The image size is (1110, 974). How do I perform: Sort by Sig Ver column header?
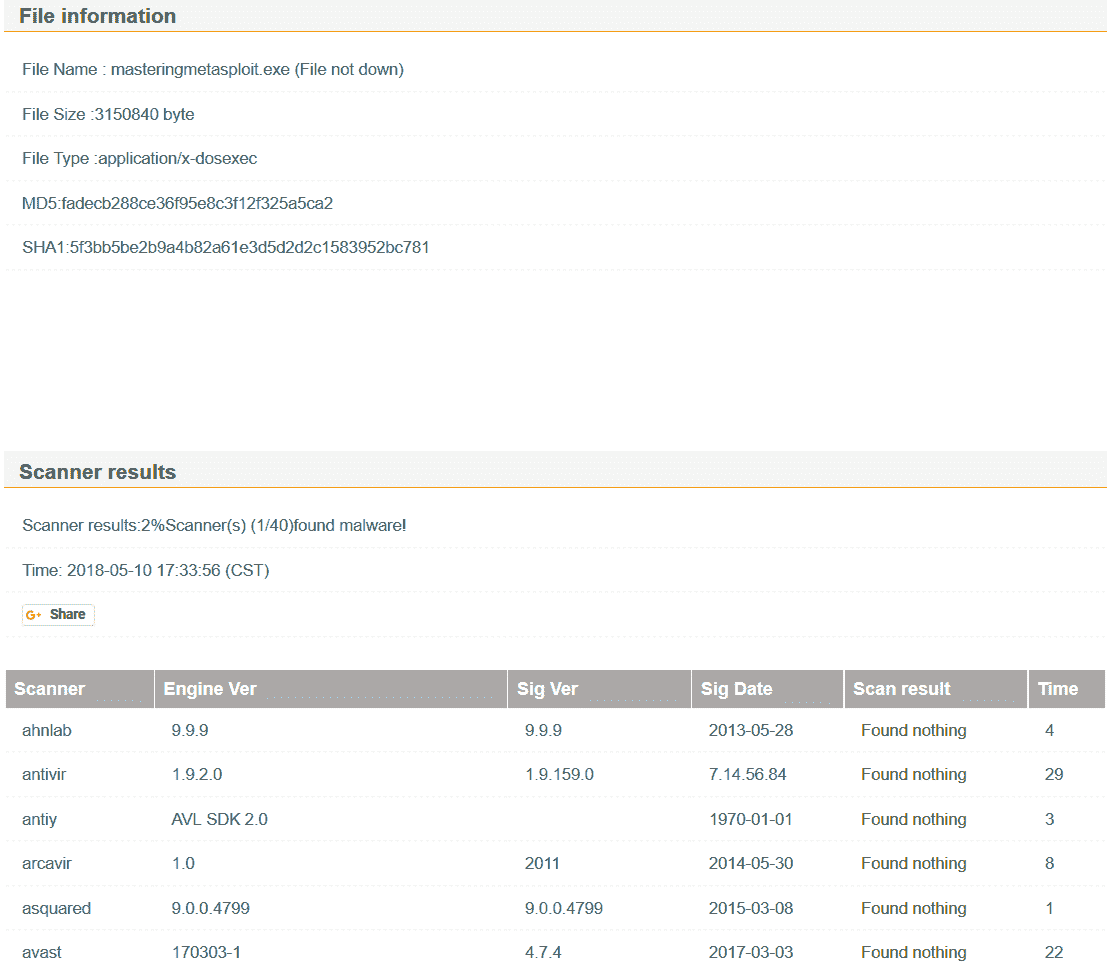[599, 689]
